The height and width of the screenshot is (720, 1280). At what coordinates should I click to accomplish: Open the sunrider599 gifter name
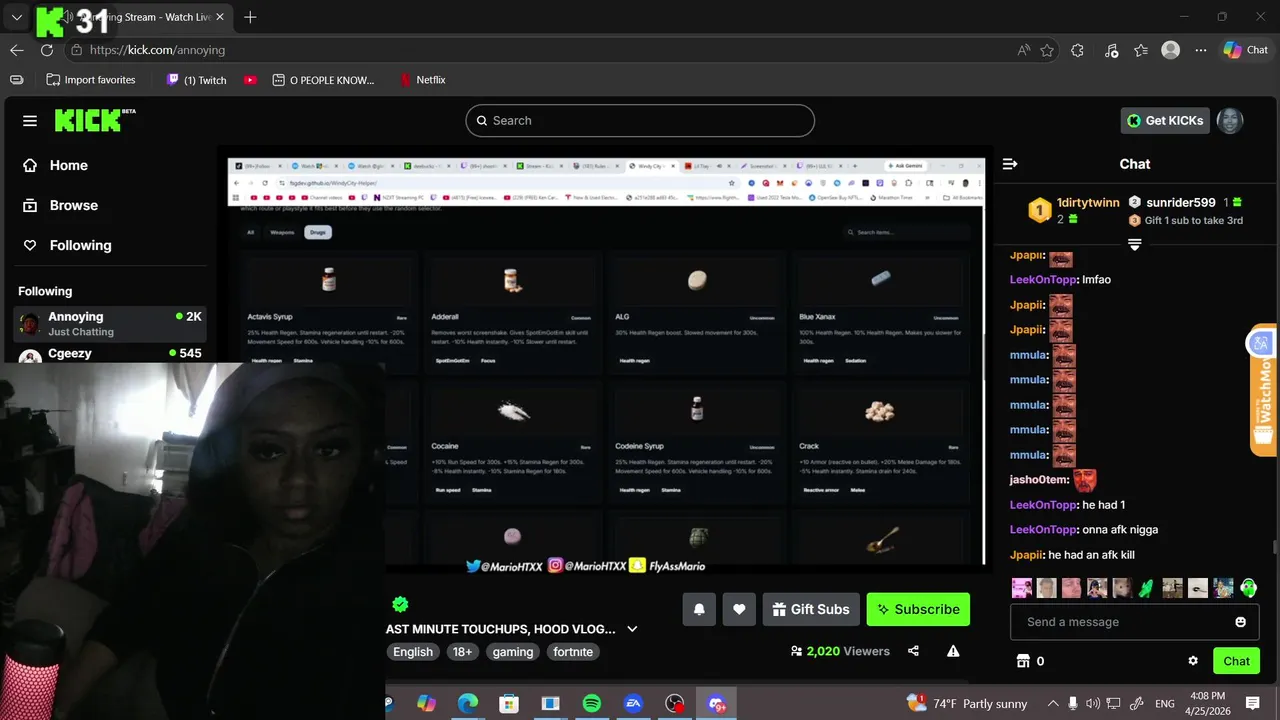[1181, 202]
